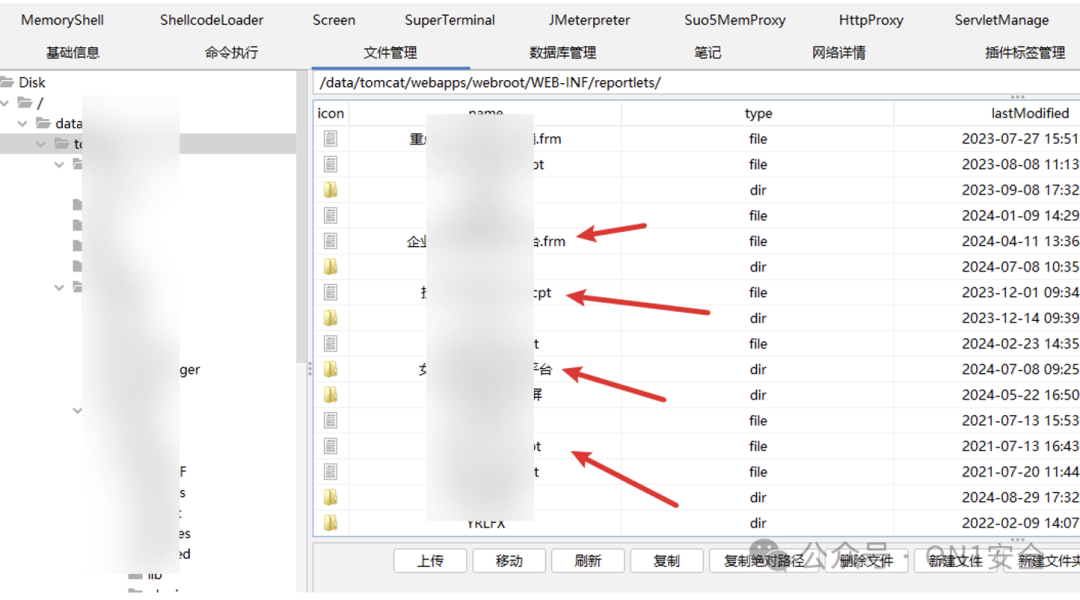Select the date 2023-12-01 09:34 cell

[x=1020, y=292]
